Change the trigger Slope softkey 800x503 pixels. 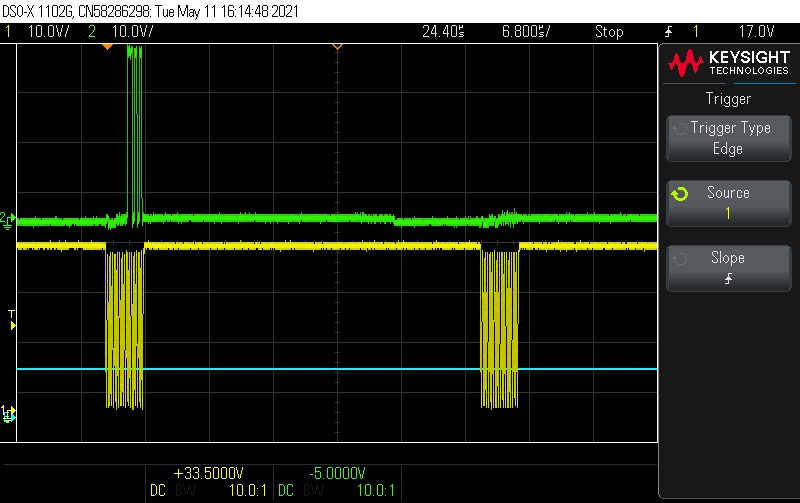point(729,268)
